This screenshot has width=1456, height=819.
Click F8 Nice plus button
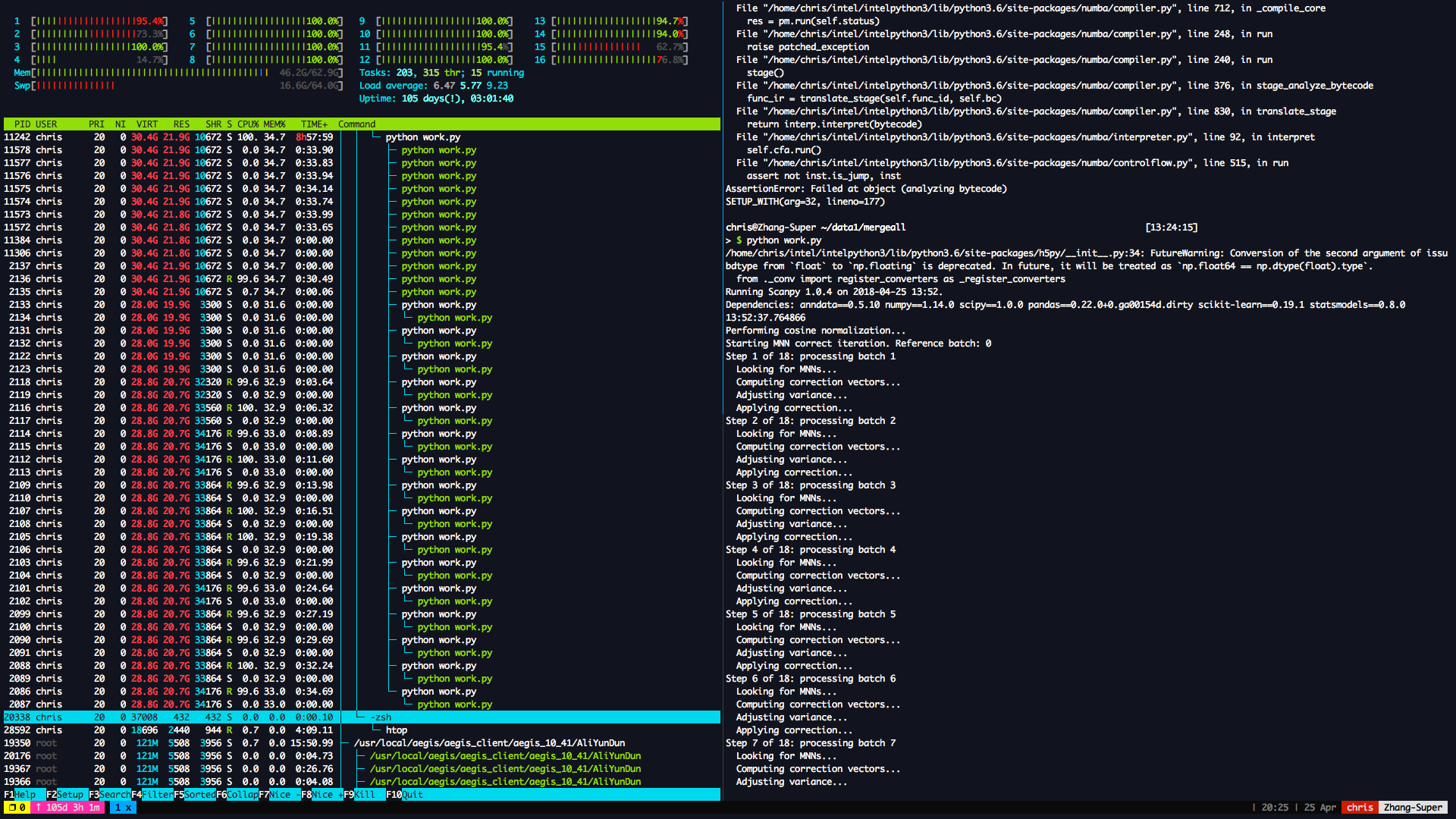pyautogui.click(x=322, y=795)
